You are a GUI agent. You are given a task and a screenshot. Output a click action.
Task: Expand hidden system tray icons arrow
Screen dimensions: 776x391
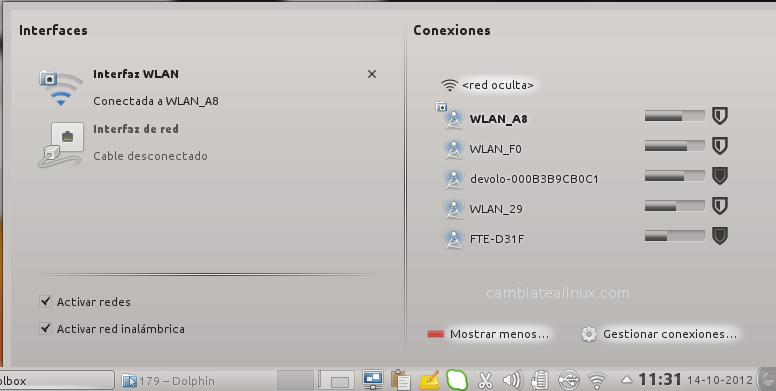click(x=627, y=380)
